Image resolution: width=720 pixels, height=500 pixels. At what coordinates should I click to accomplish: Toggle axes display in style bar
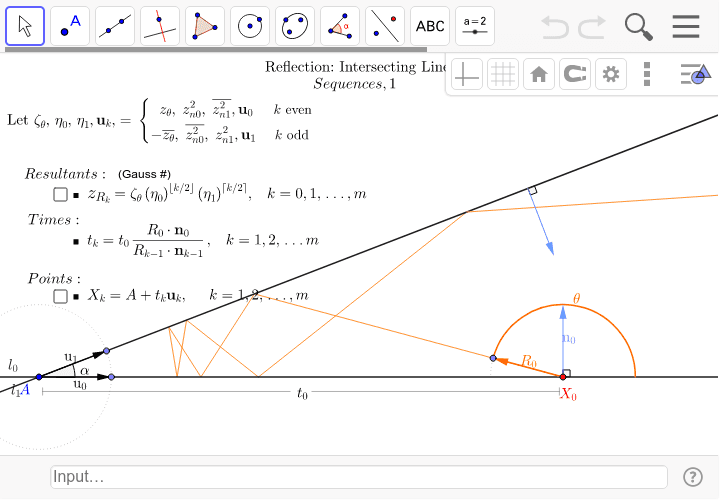(467, 74)
